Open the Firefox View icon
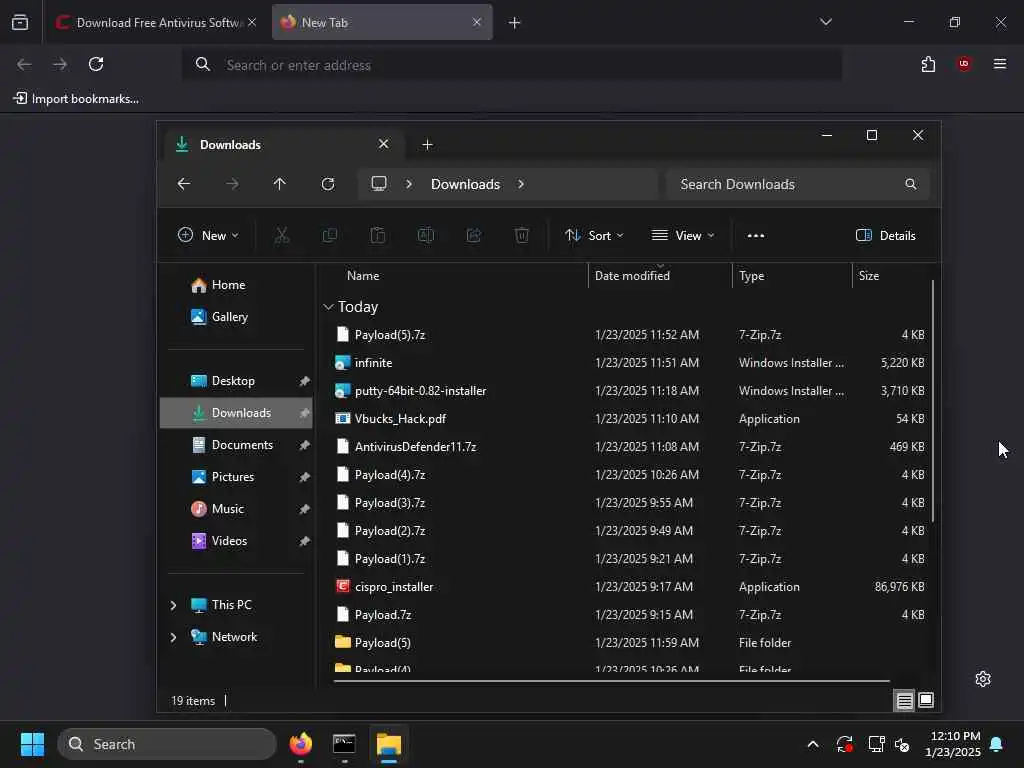The image size is (1024, 768). click(20, 22)
